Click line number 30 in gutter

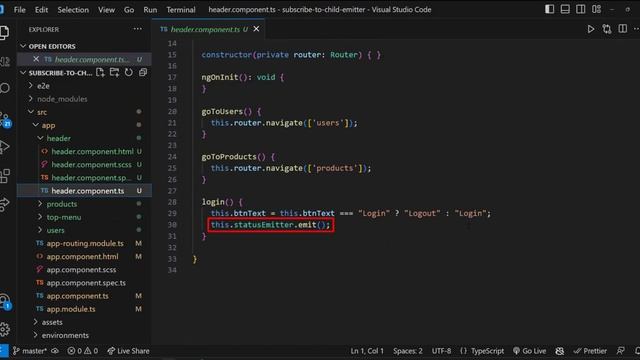(172, 224)
